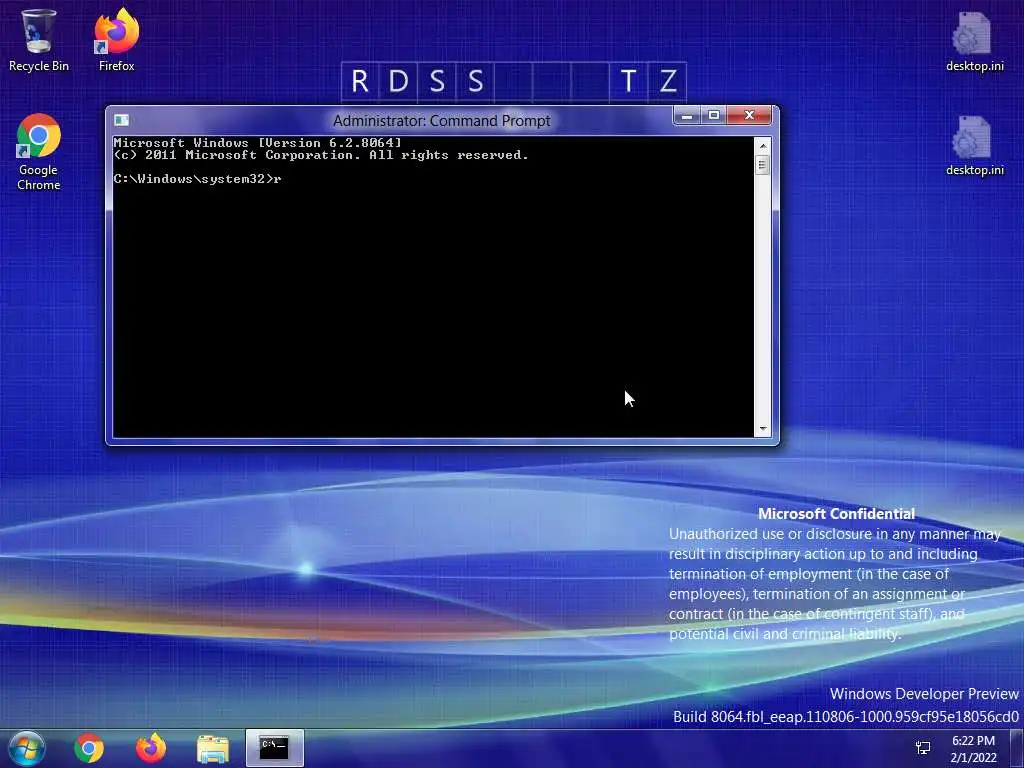Select the upper desktop.ini file icon
The image size is (1024, 768).
974,40
